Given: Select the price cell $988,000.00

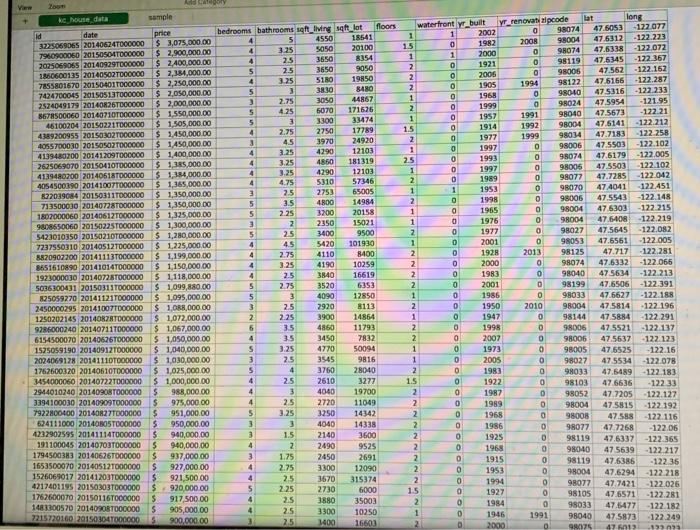Looking at the screenshot, I should coord(183,392).
